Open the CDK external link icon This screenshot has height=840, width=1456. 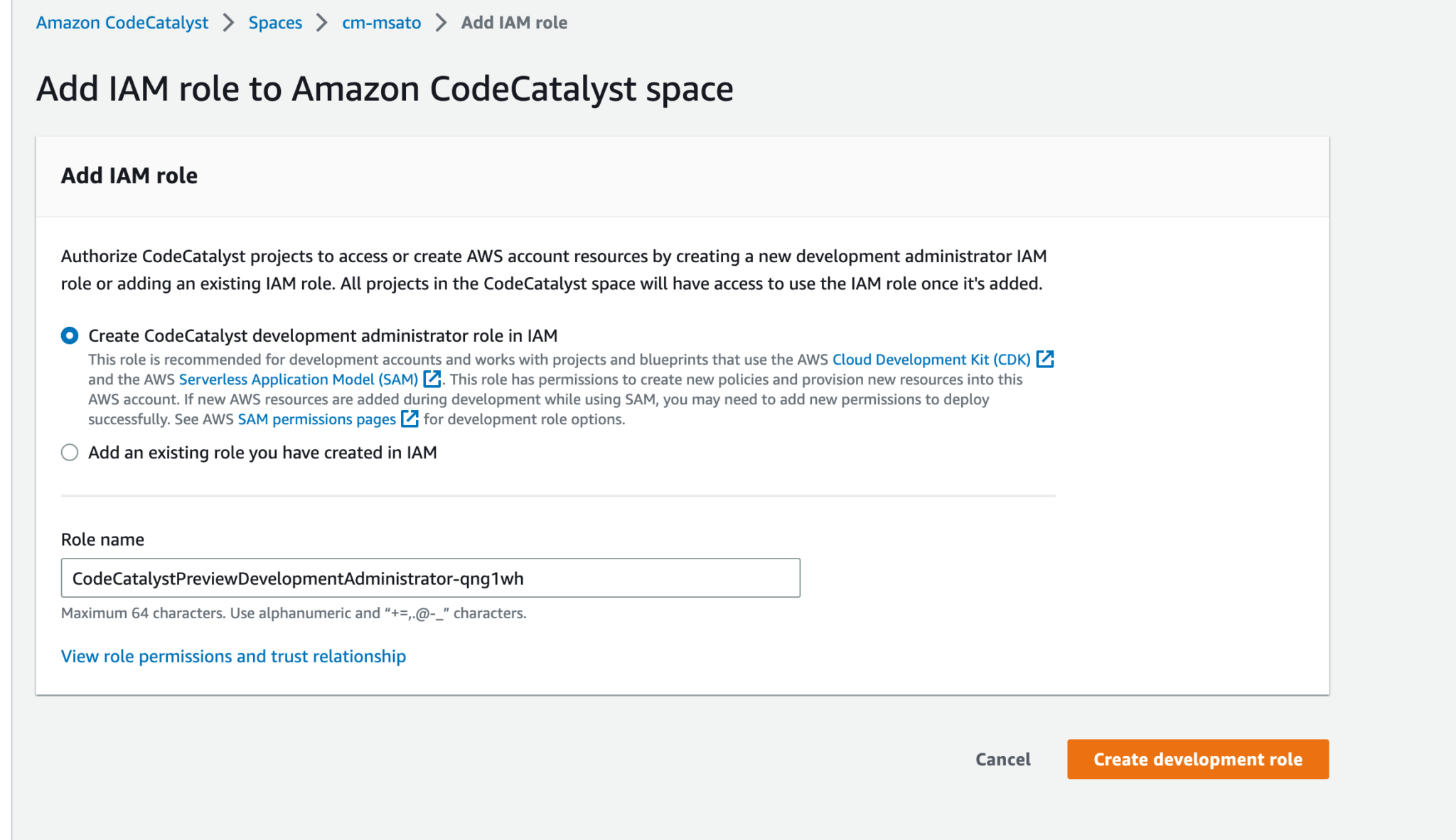click(1046, 359)
